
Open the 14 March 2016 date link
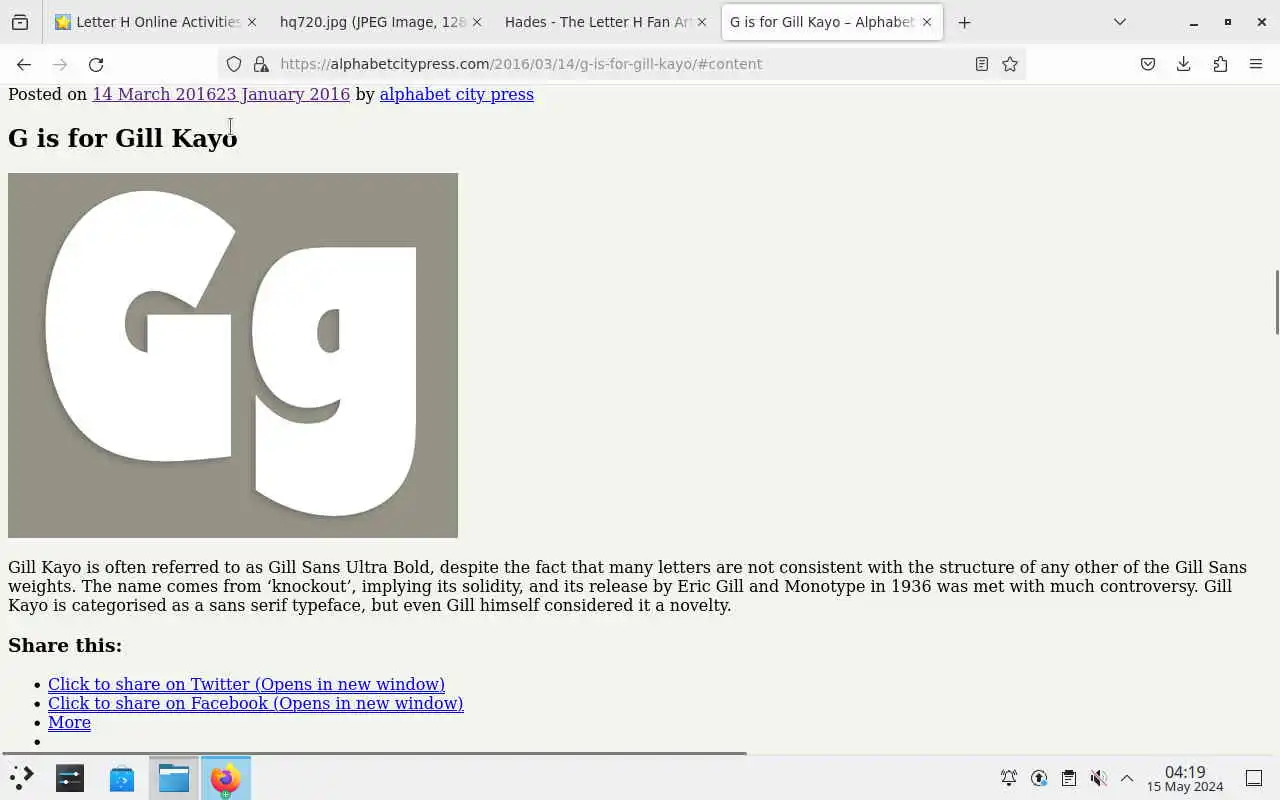pos(221,94)
